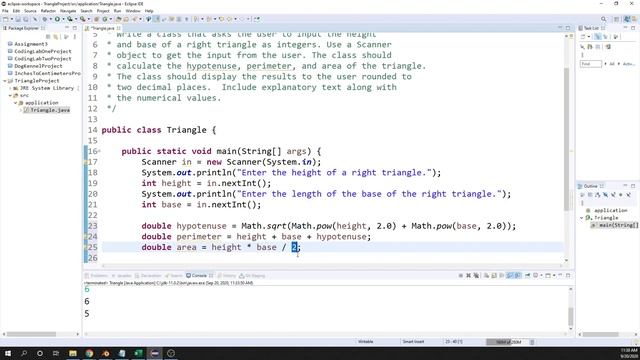This screenshot has width=640, height=360.
Task: Click Pin Console icon
Action: click(x=527, y=276)
